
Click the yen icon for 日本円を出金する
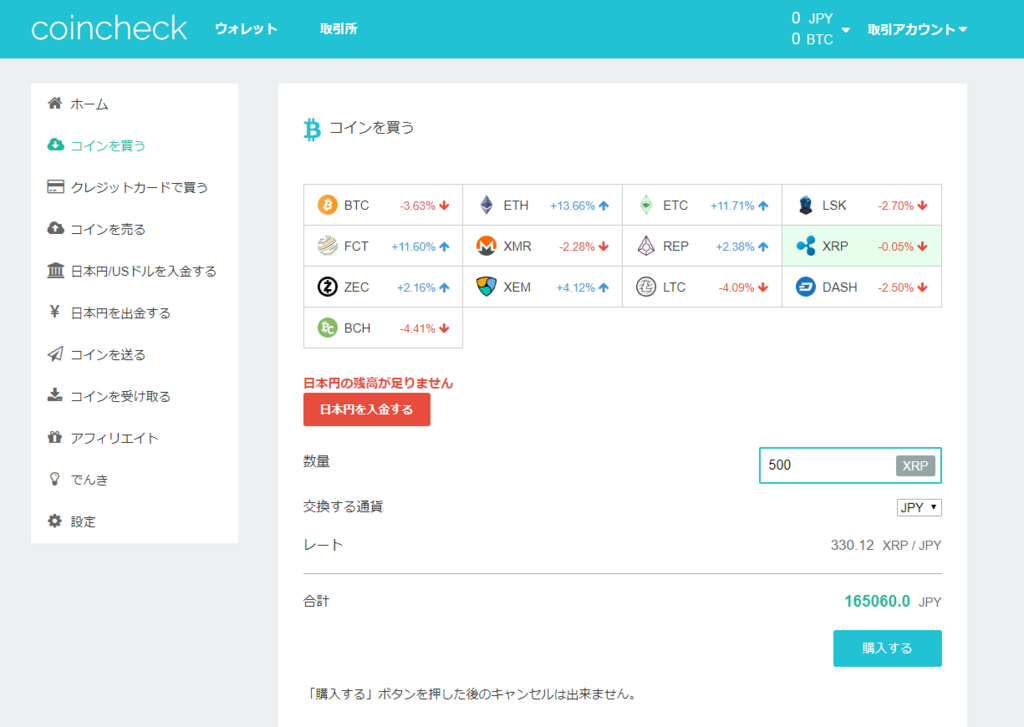(55, 312)
